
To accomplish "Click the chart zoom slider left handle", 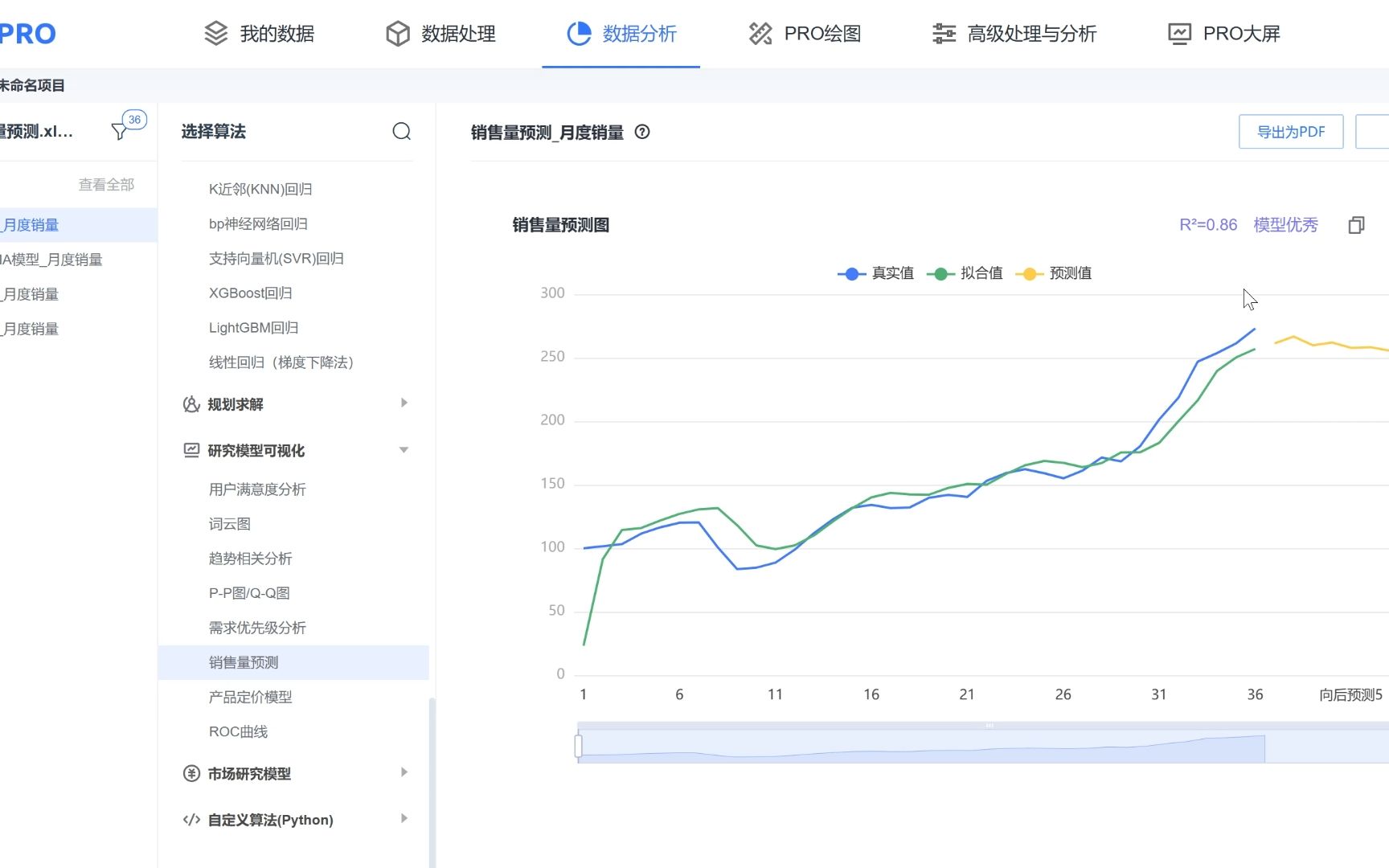I will click(x=578, y=746).
